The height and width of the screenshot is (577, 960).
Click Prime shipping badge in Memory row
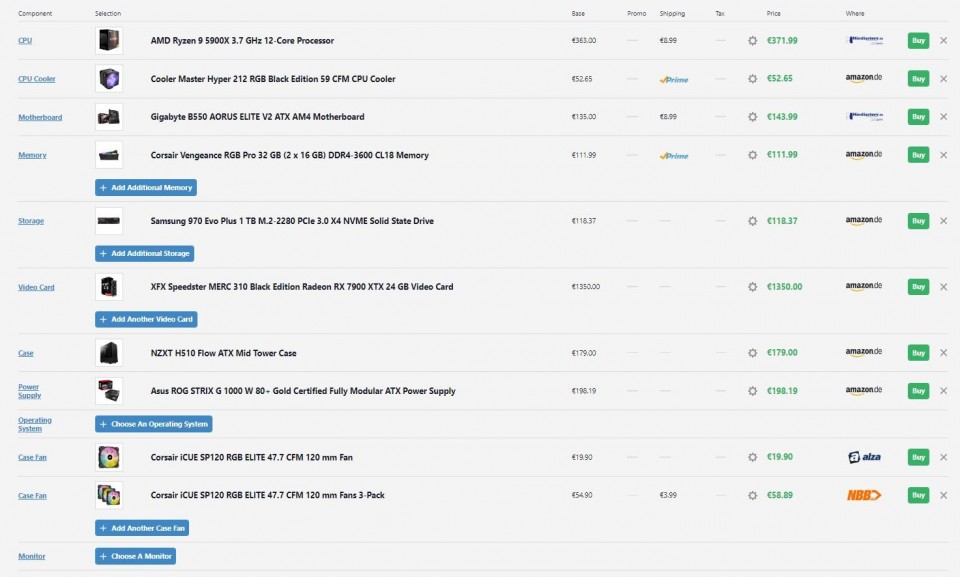[674, 156]
